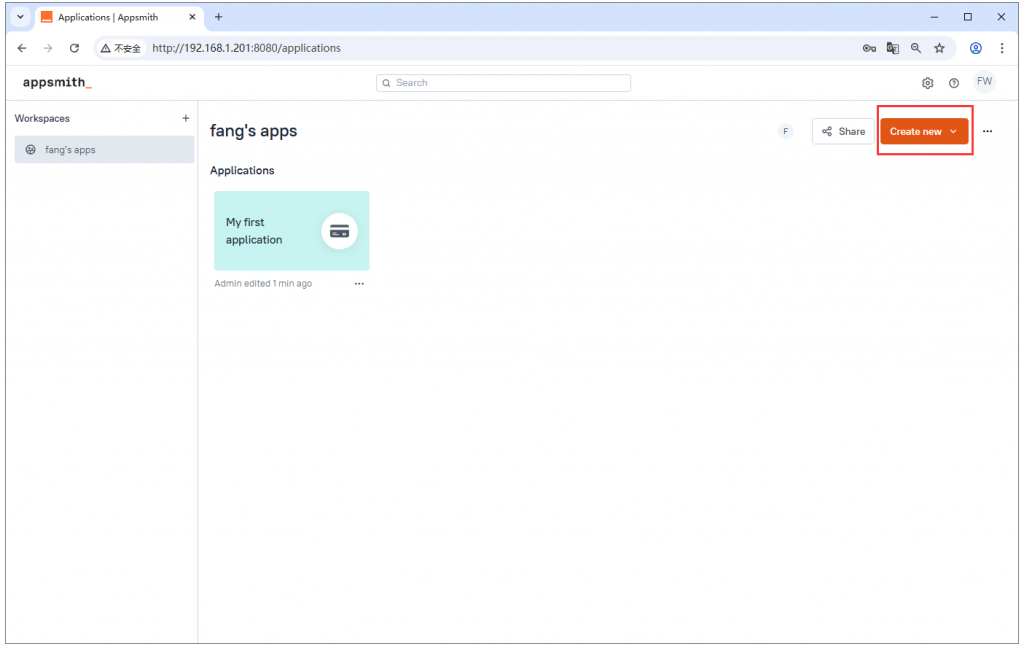Reload the page with refresh button
The image size is (1024, 649).
74,48
